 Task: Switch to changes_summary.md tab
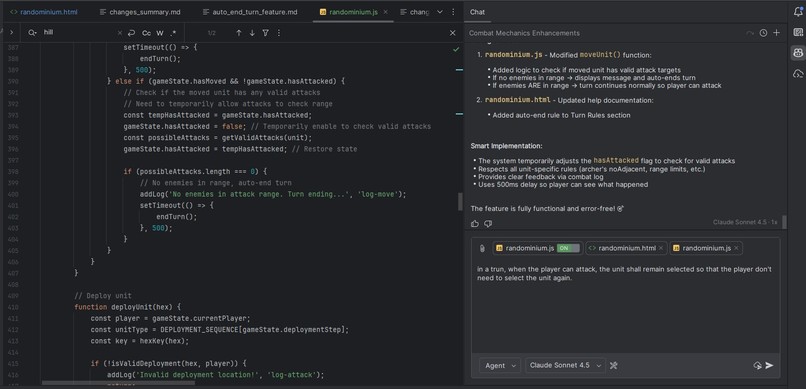point(139,12)
